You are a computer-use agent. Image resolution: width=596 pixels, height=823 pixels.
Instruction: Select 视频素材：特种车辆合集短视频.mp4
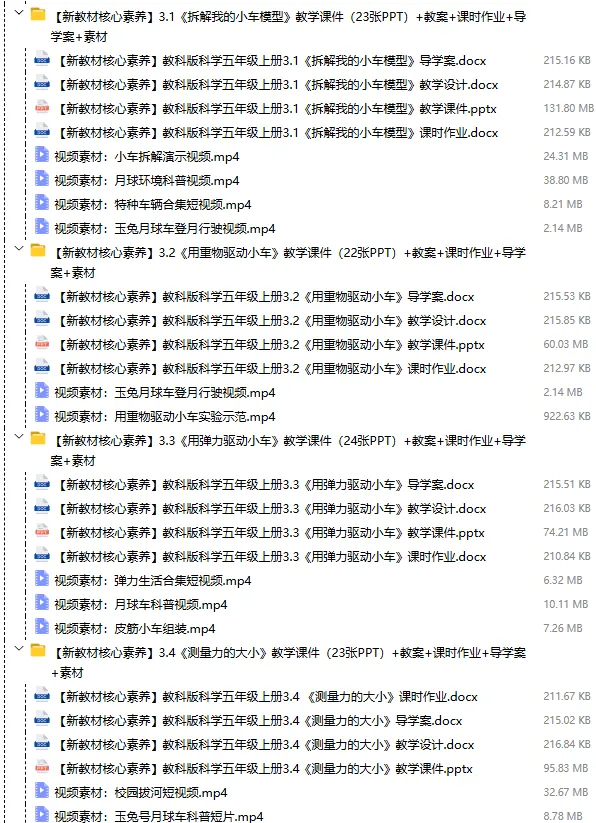pos(153,205)
